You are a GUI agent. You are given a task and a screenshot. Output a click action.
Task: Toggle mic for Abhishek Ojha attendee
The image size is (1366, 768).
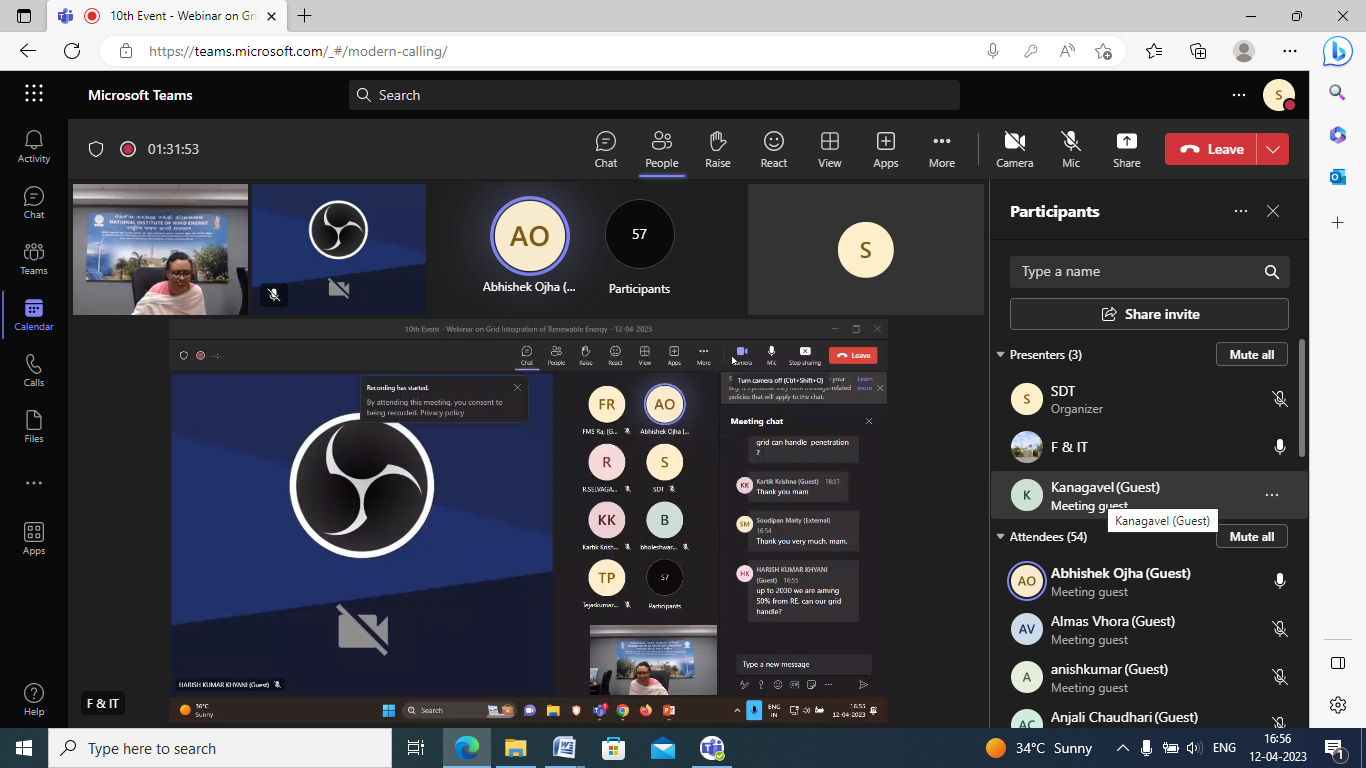click(1279, 581)
